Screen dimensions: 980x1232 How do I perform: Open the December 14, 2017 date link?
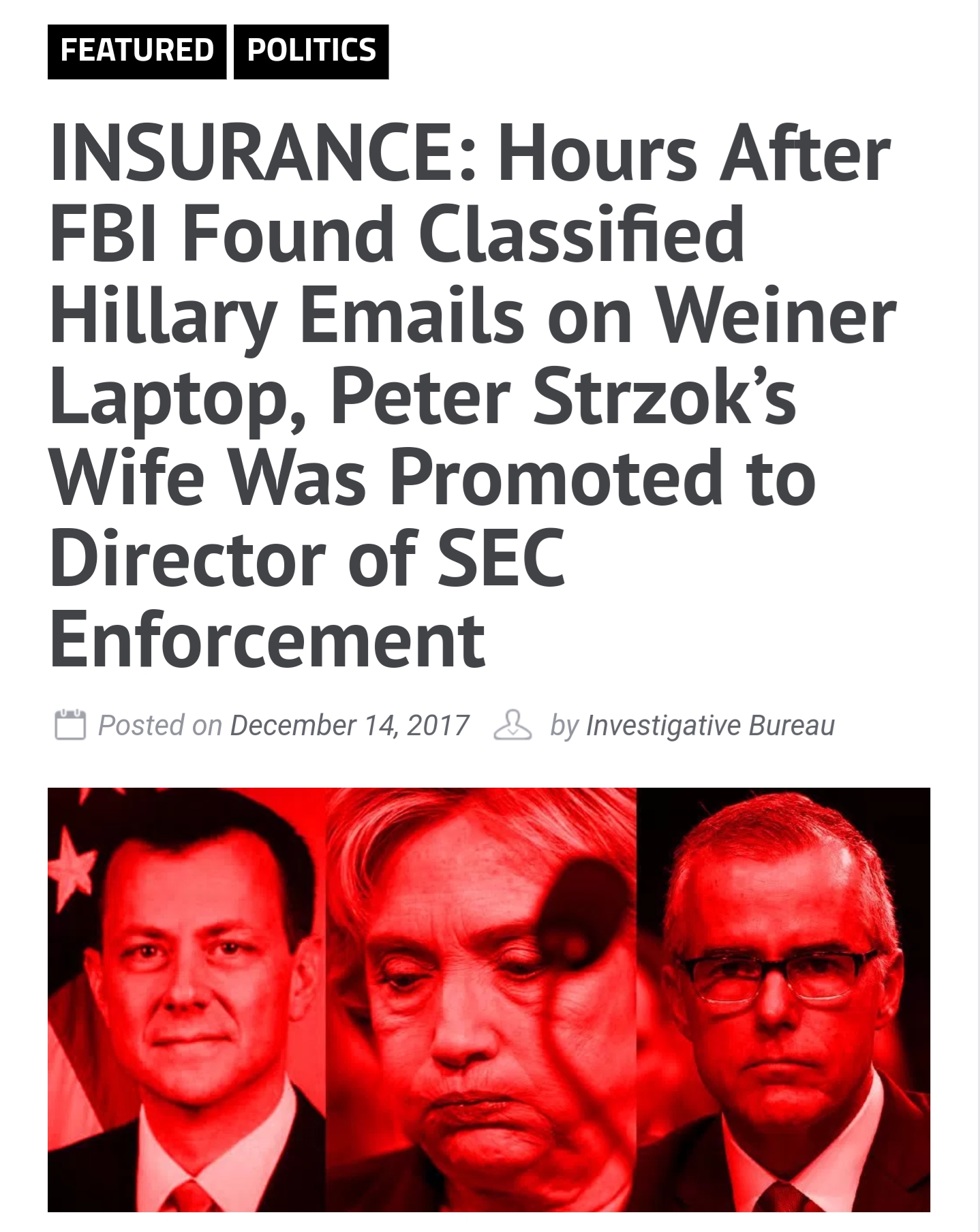pos(350,726)
